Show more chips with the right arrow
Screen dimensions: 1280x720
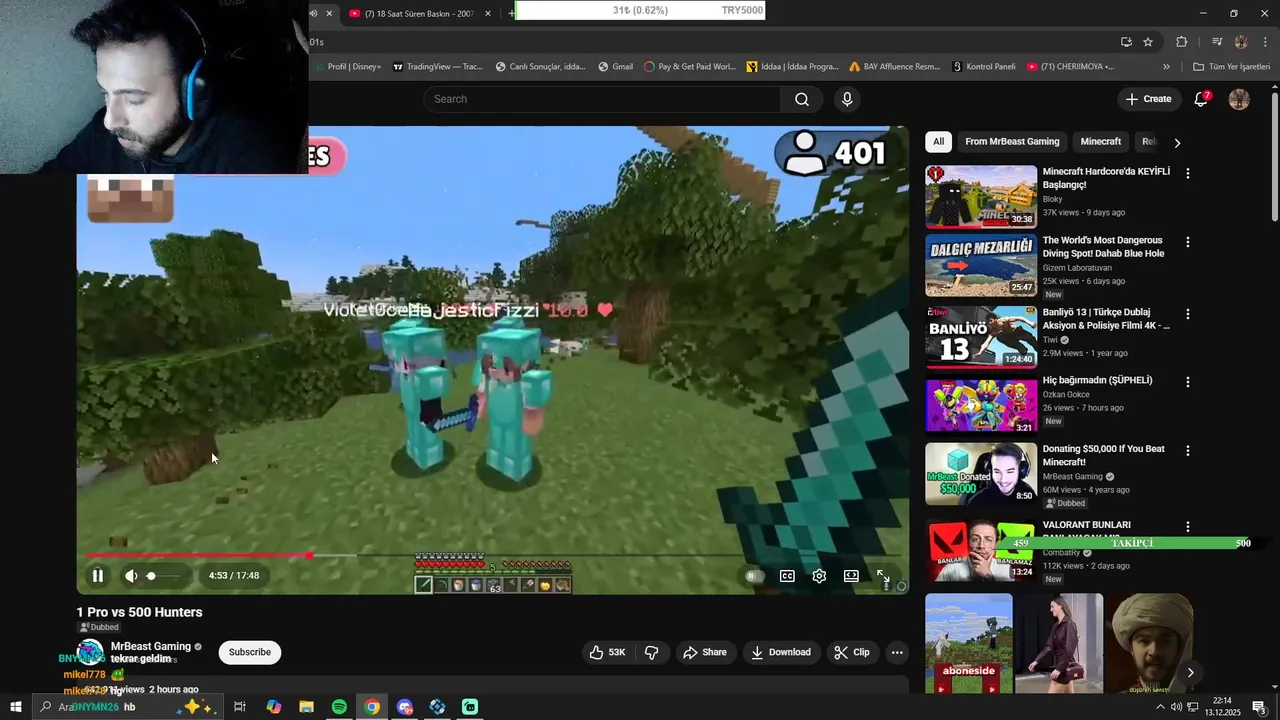point(1177,142)
